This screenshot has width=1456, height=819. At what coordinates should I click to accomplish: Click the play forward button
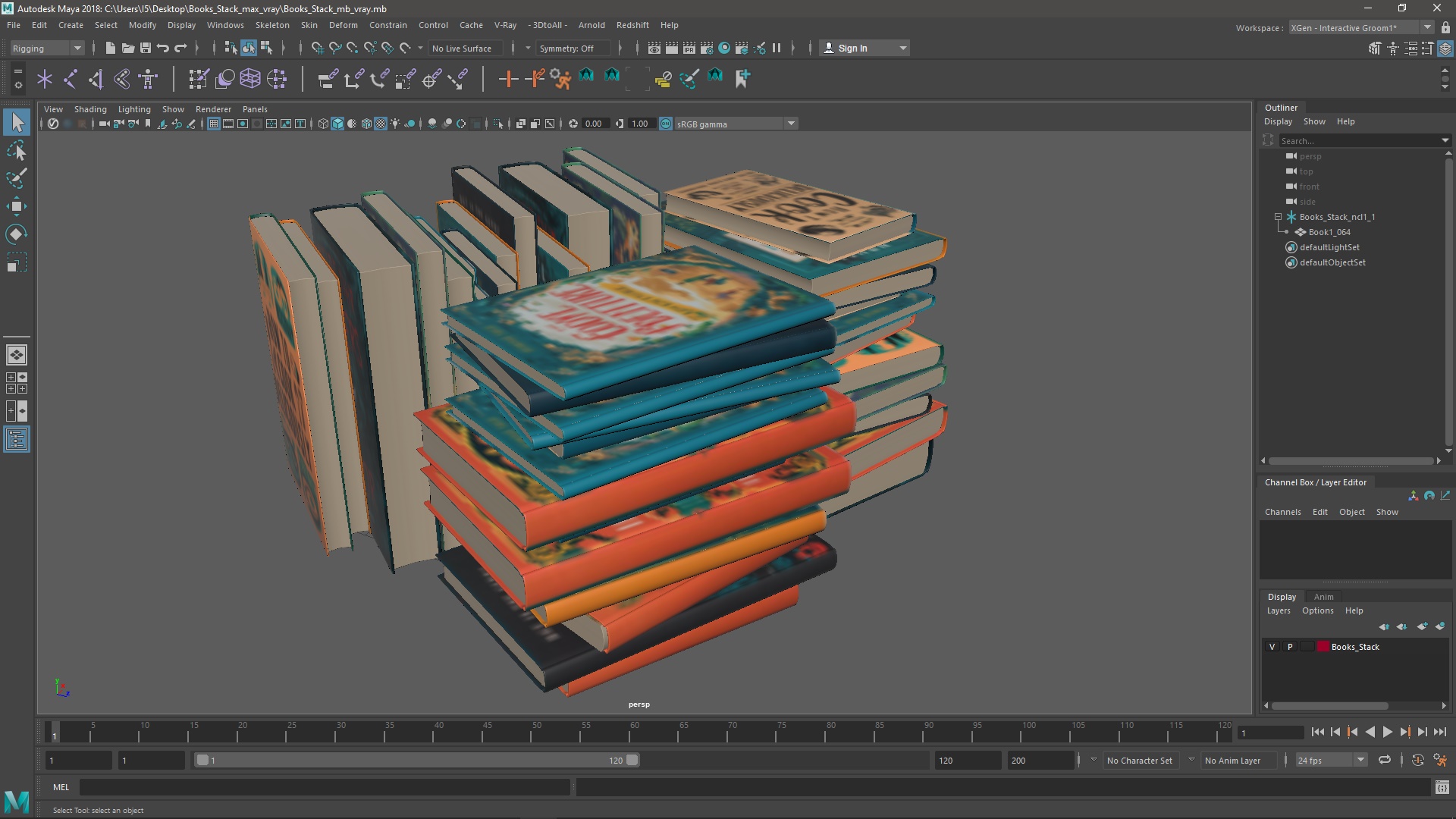1387,732
